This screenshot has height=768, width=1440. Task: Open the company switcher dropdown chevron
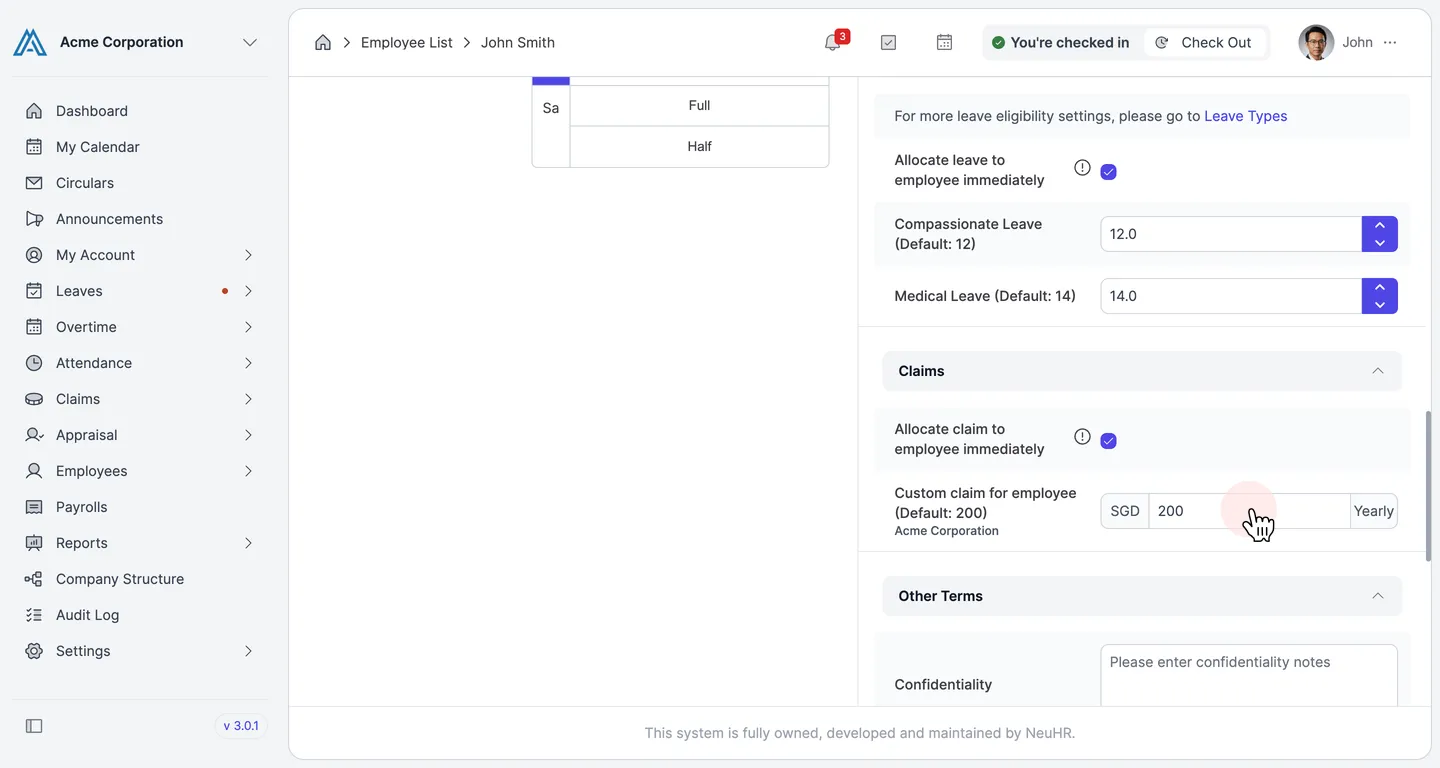pyautogui.click(x=250, y=42)
